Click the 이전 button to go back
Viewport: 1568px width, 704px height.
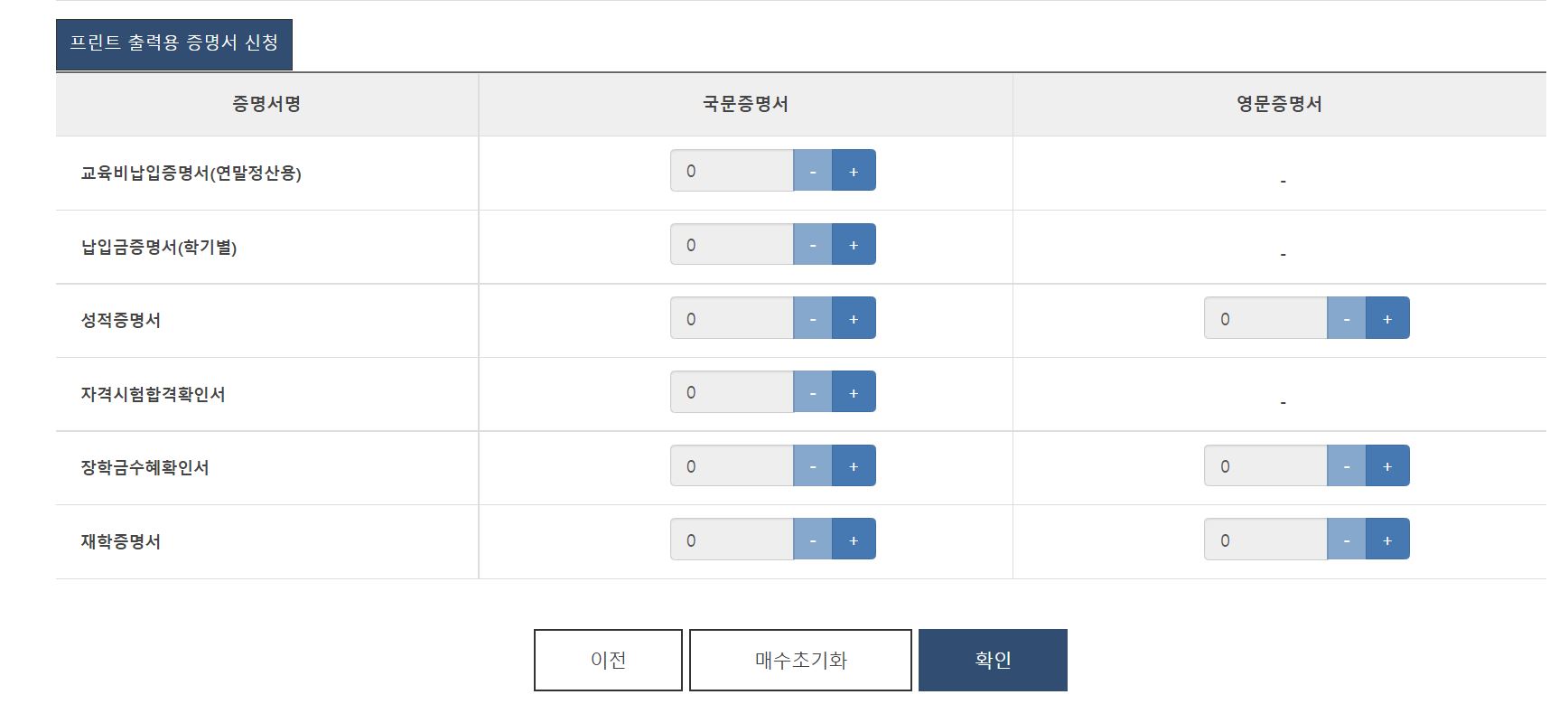click(x=608, y=660)
